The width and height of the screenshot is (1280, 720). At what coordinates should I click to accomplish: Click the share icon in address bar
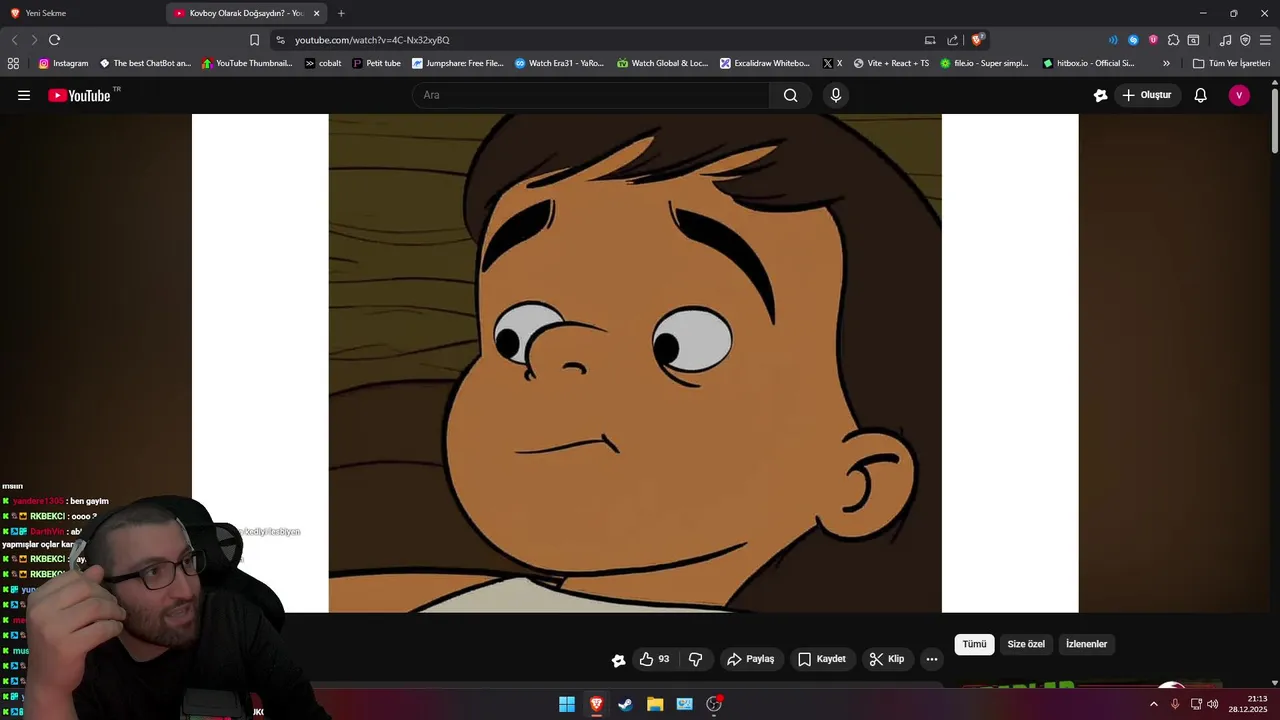coord(952,40)
